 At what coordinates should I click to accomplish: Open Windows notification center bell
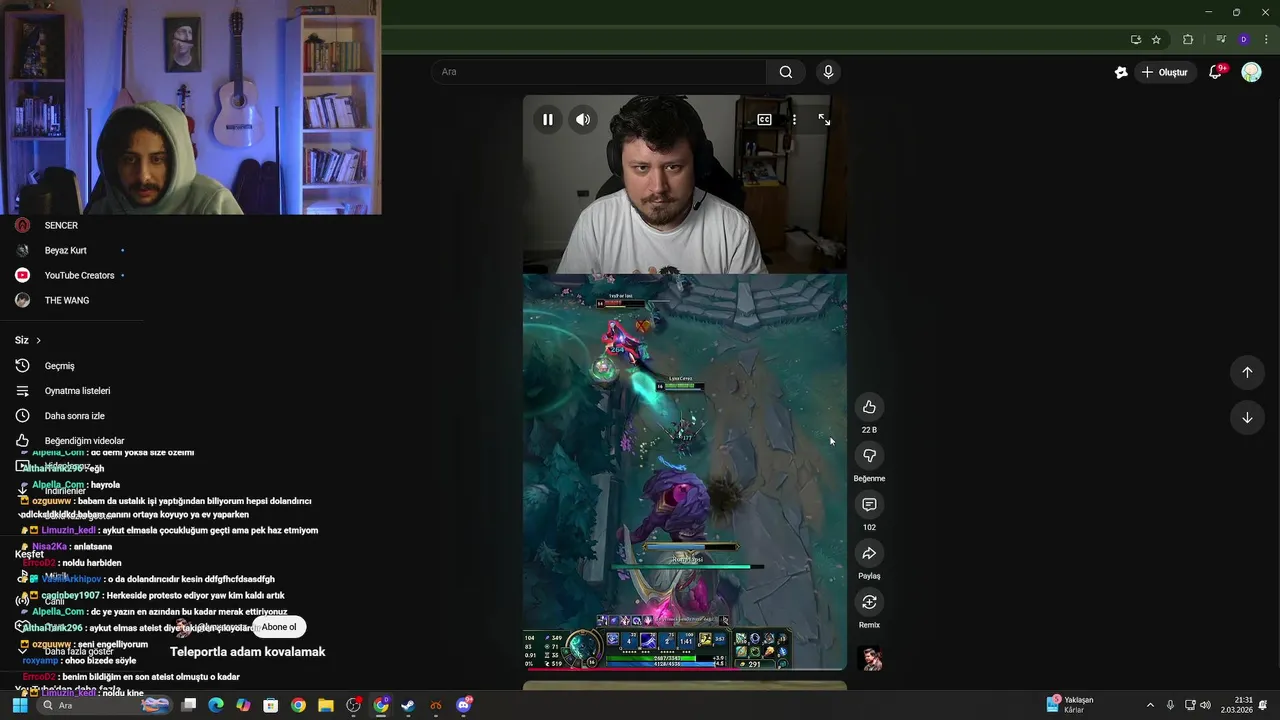pos(1264,705)
